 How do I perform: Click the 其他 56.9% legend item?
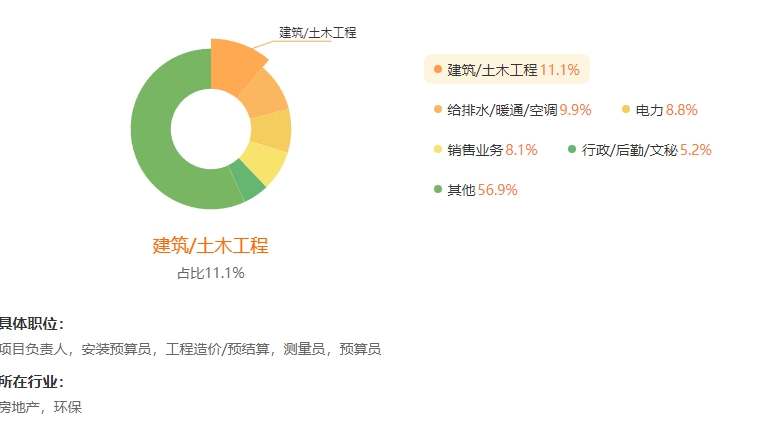[x=476, y=189]
